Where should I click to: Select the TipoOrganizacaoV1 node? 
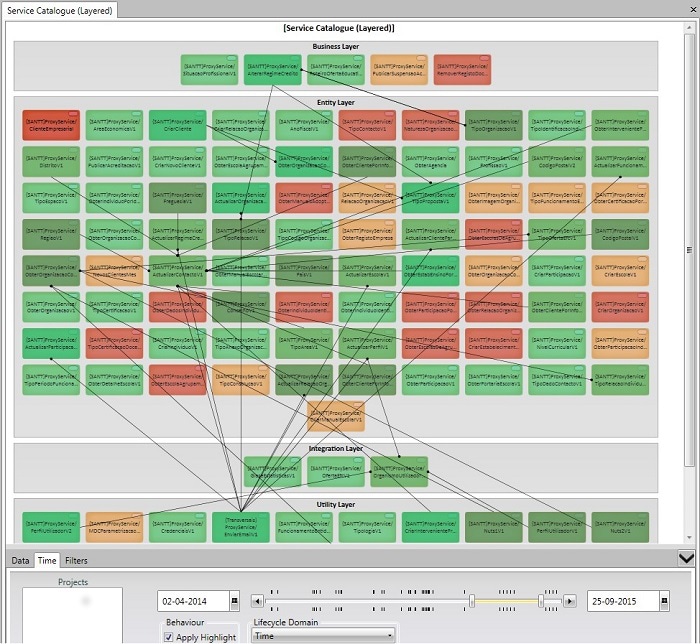click(x=494, y=125)
